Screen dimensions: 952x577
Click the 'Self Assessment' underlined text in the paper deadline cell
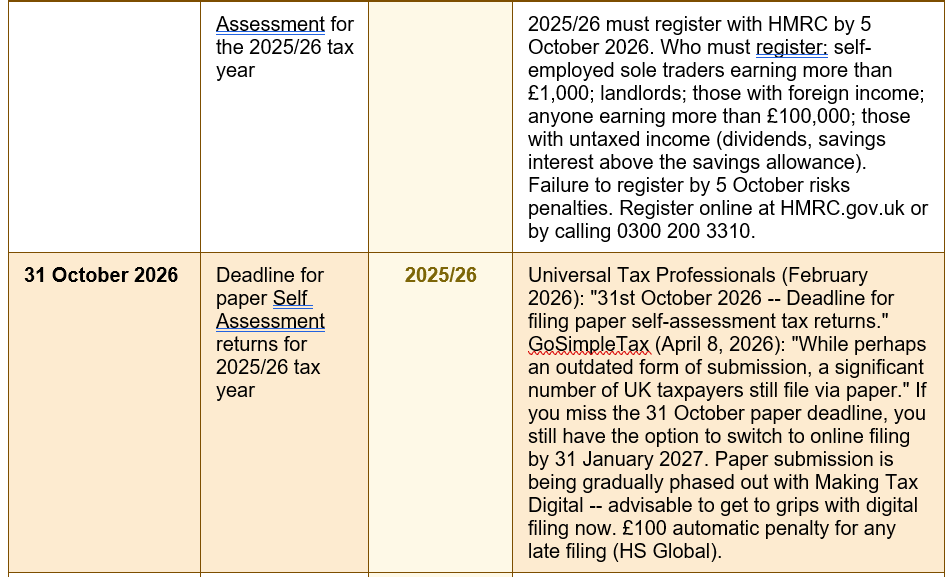pyautogui.click(x=270, y=310)
